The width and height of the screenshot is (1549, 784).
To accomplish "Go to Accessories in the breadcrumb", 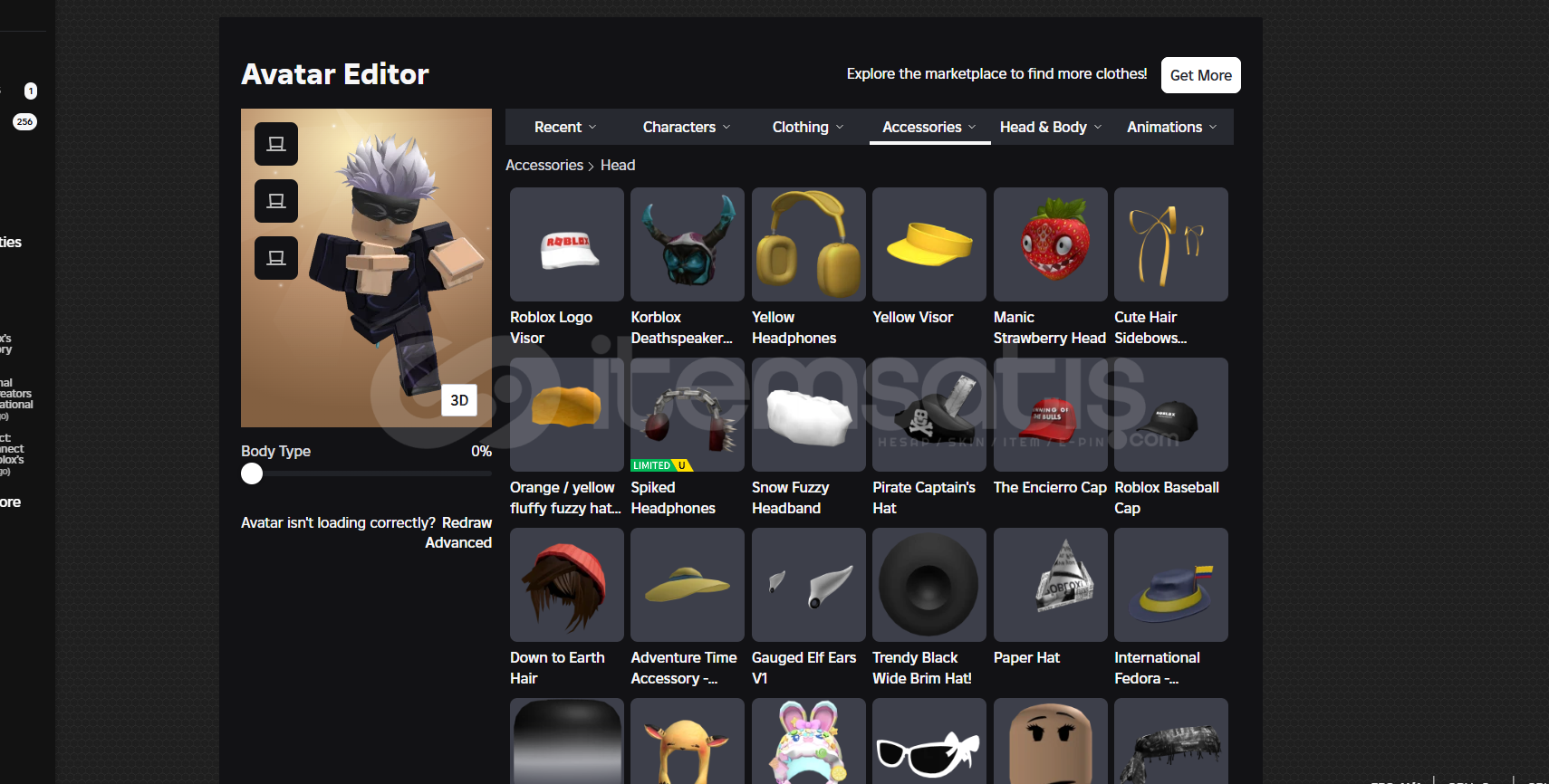I will coord(544,165).
